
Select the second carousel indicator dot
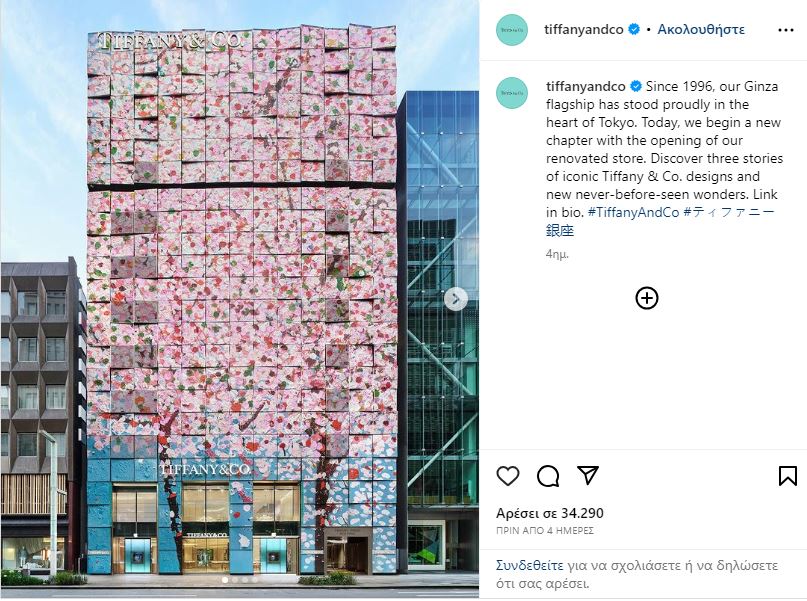235,580
